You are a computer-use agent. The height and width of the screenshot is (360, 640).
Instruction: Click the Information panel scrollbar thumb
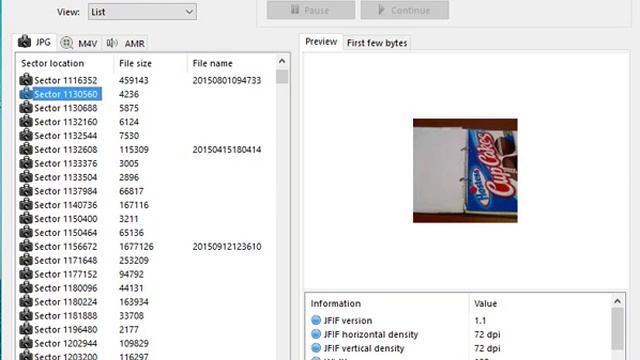click(617, 329)
